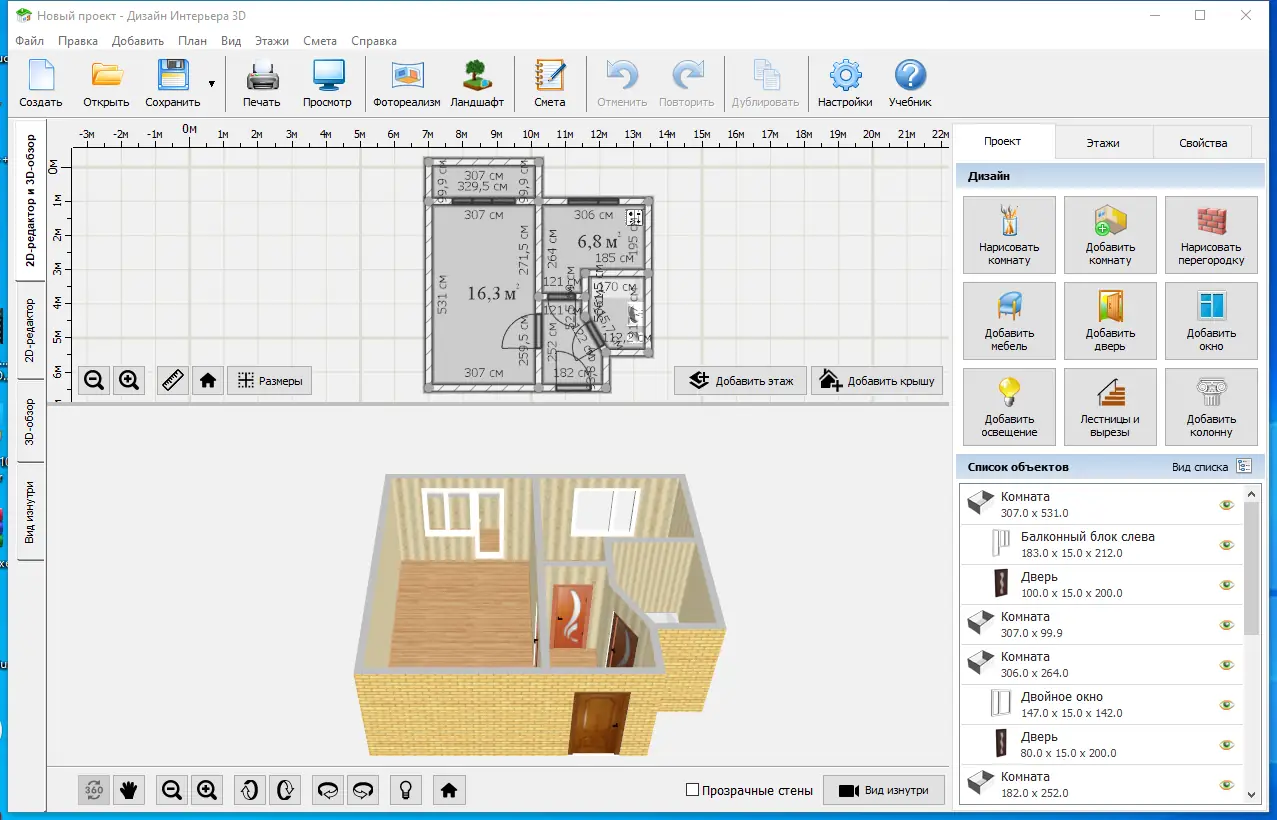Viewport: 1277px width, 820px height.
Task: Choose Нарисовать перегородку tool
Action: point(1211,235)
